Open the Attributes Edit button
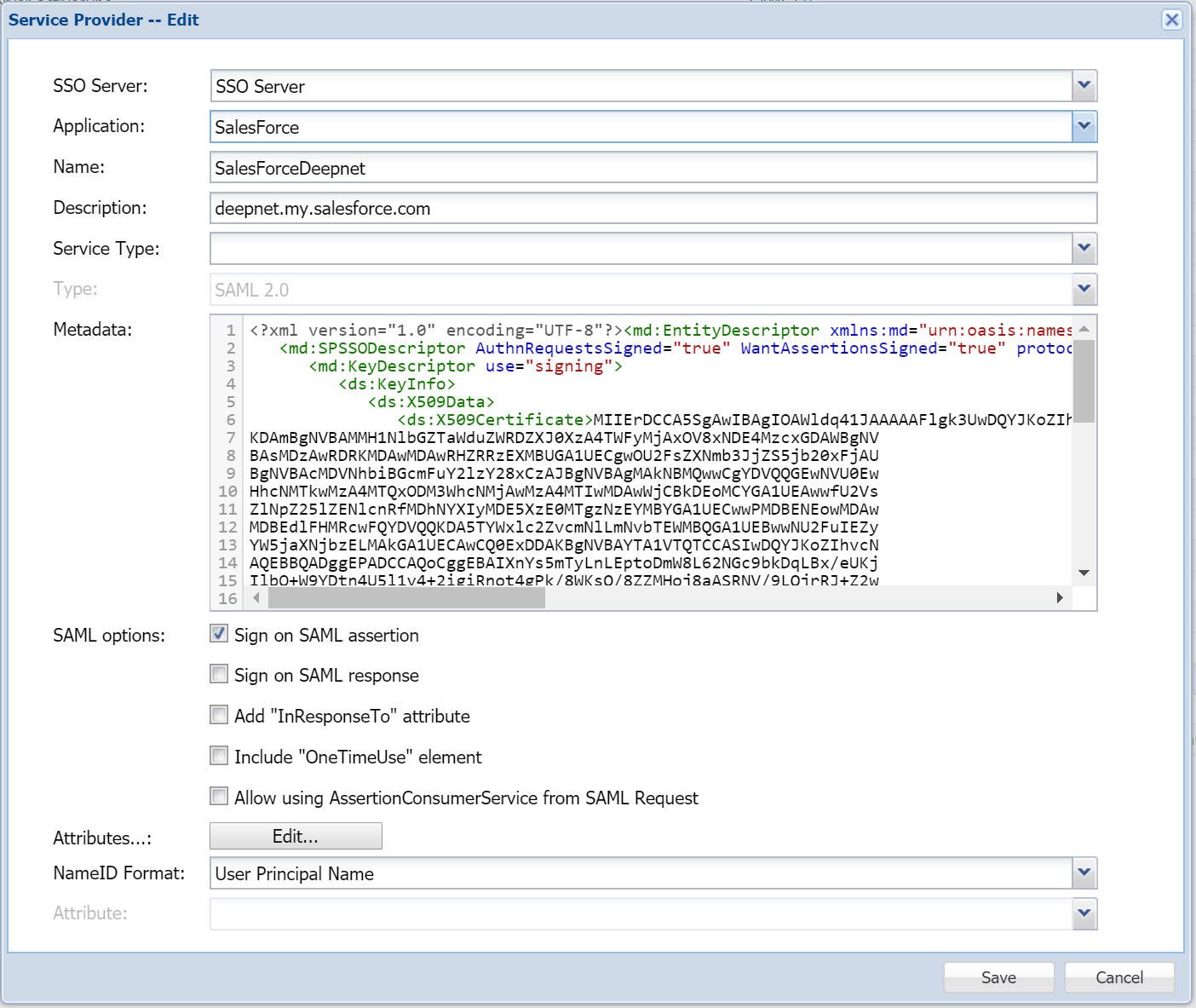This screenshot has height=1008, width=1196. (x=296, y=837)
